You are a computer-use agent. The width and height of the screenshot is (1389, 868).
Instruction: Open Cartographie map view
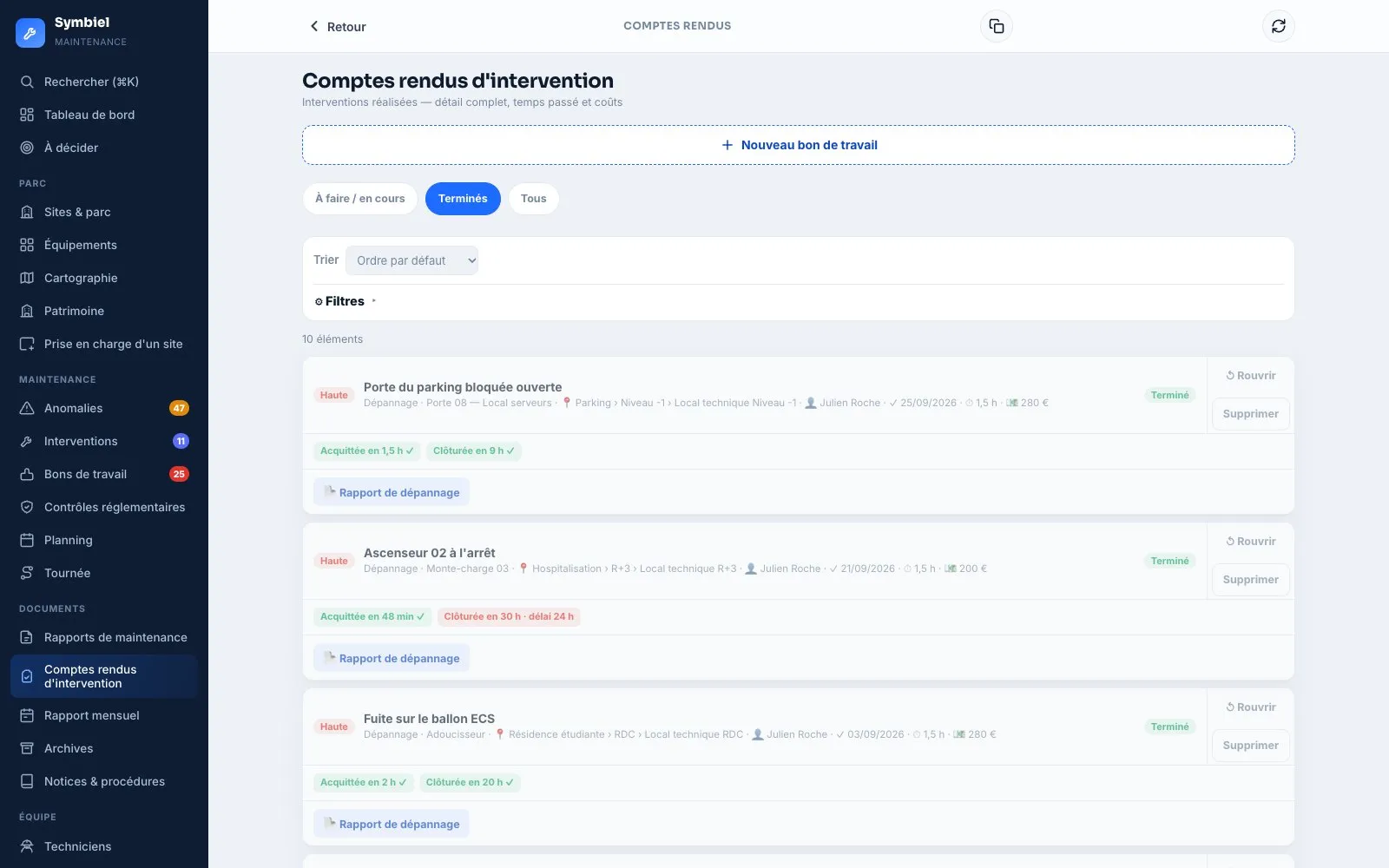click(x=104, y=278)
